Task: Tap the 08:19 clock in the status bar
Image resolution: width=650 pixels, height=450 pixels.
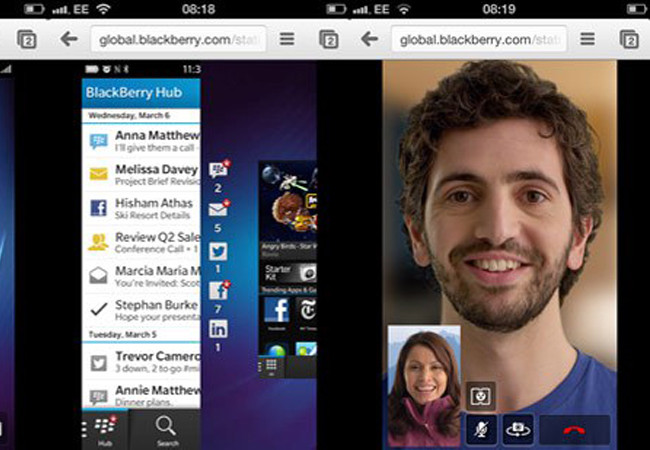Action: coord(499,9)
